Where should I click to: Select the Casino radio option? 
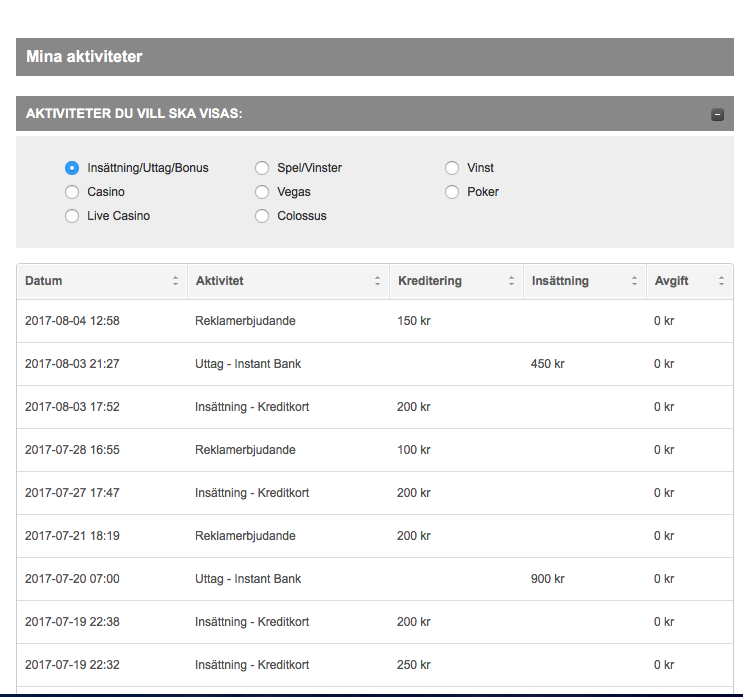click(72, 192)
